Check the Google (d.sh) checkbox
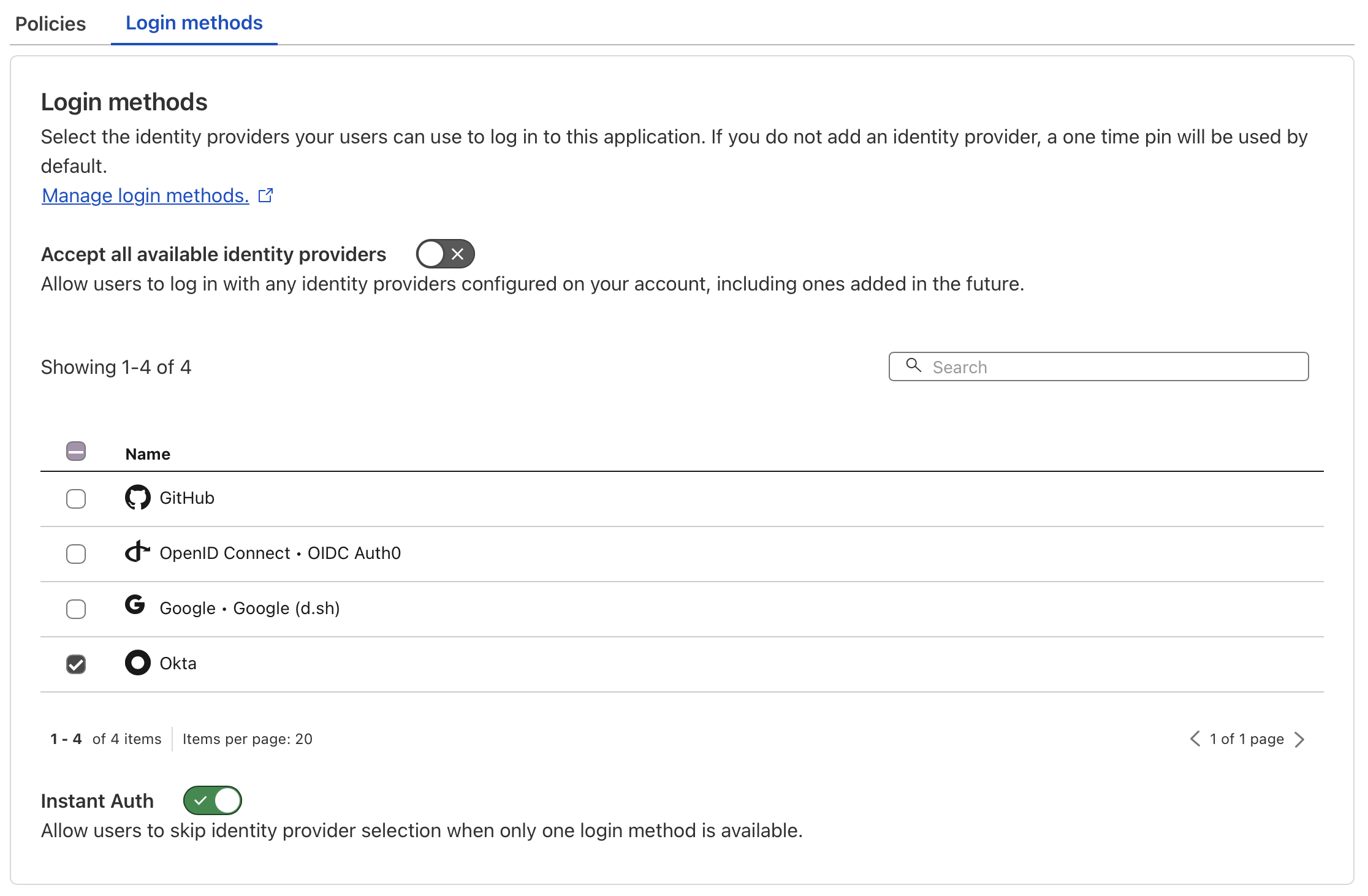1368x896 pixels. (75, 608)
